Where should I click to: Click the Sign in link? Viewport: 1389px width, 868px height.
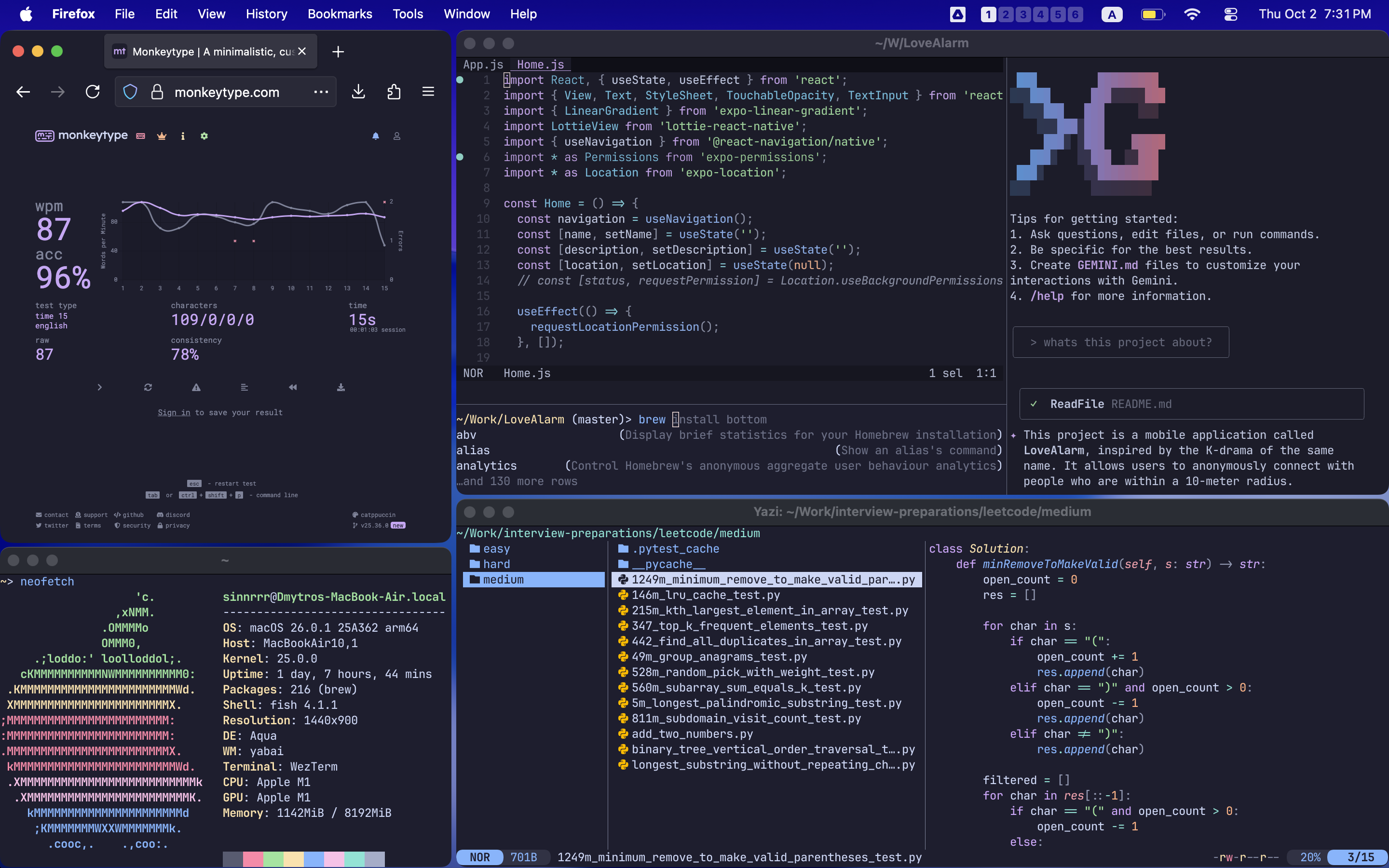(174, 413)
